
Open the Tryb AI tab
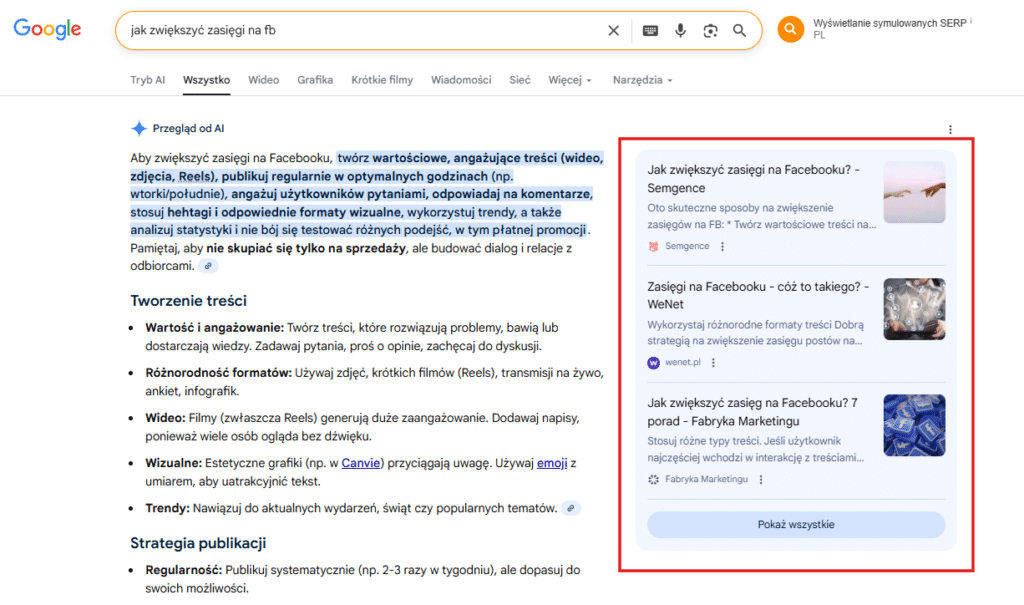point(147,79)
